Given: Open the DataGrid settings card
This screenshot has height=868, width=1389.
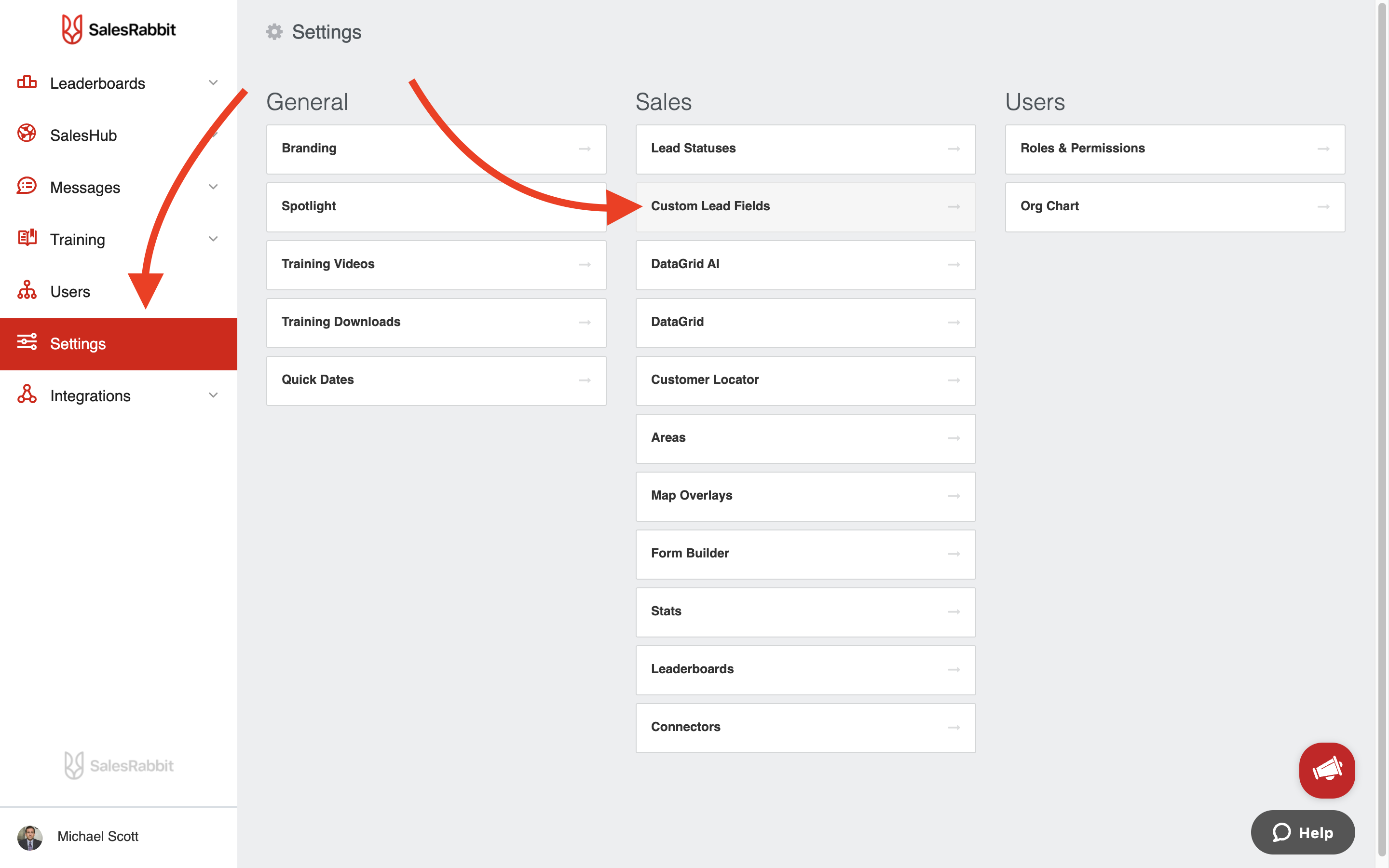Looking at the screenshot, I should click(x=805, y=323).
